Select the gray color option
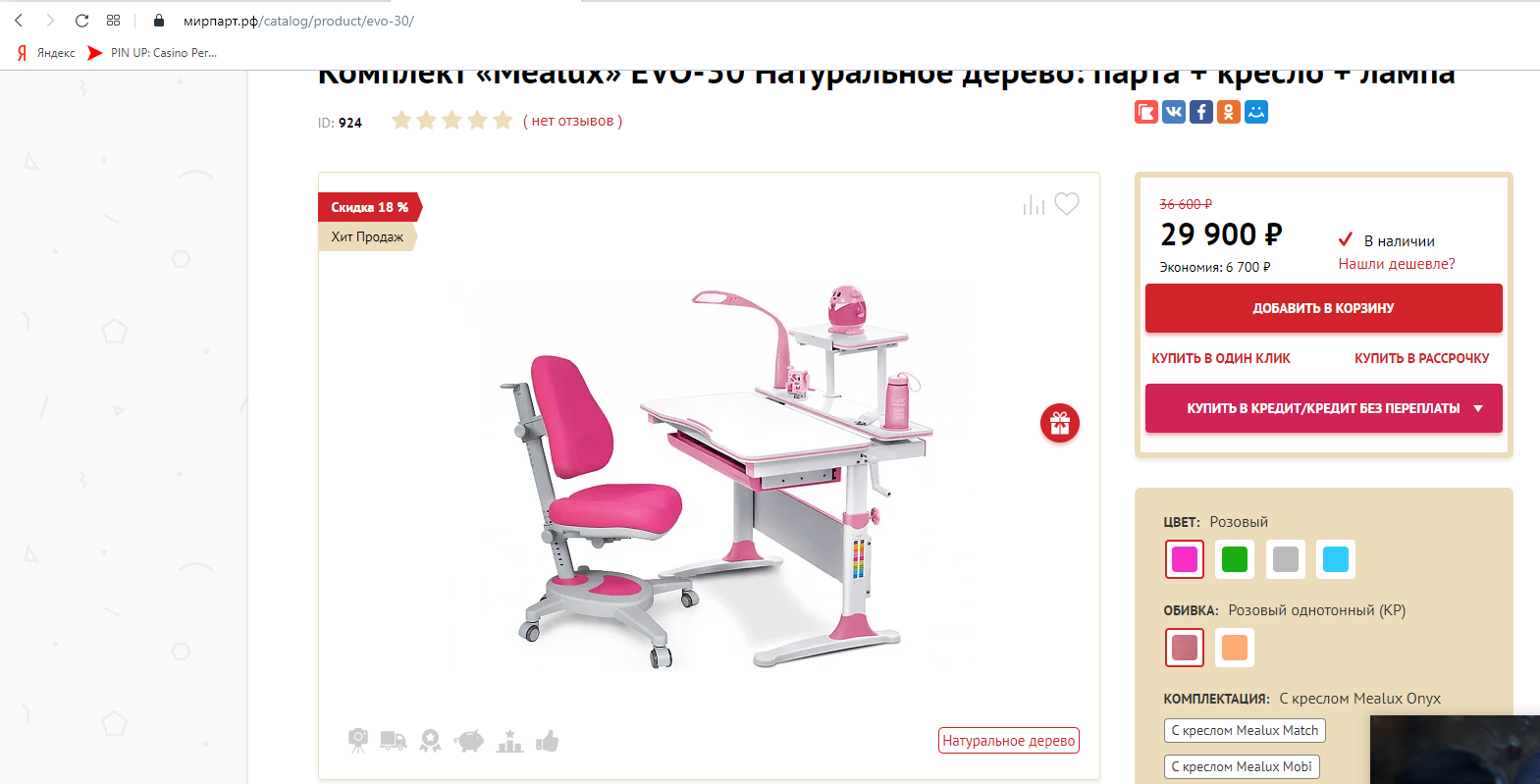1540x784 pixels. [1286, 559]
